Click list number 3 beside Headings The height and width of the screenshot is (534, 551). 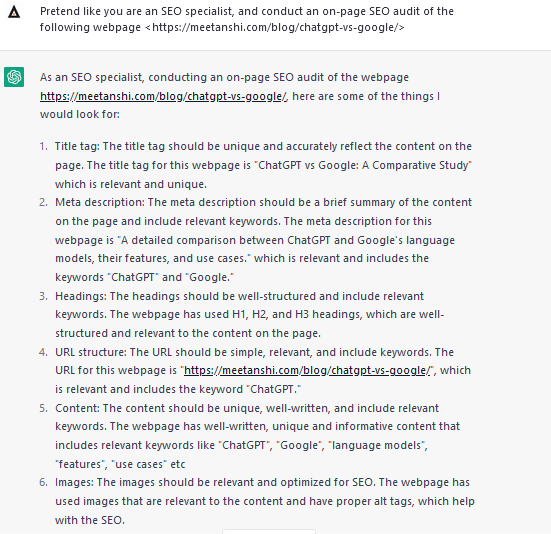click(x=43, y=296)
